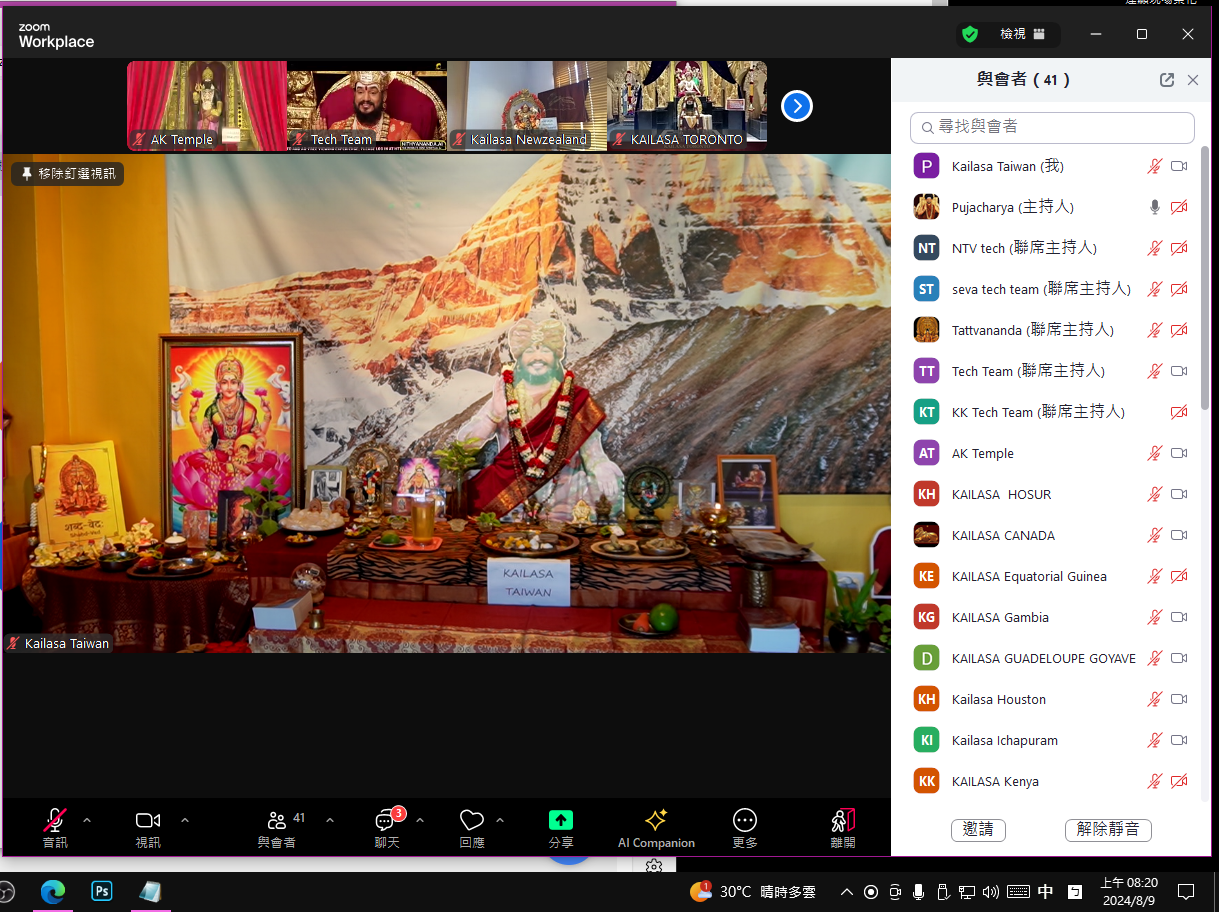
Task: Click the Leave meeting icon
Action: click(843, 821)
